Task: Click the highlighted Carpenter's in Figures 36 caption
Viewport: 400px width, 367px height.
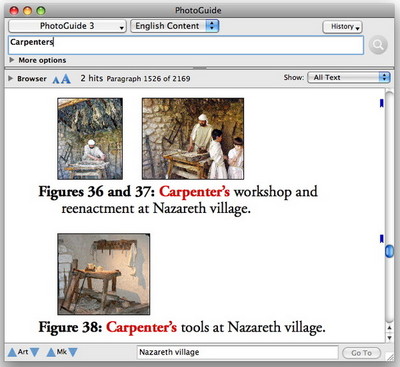Action: point(194,192)
